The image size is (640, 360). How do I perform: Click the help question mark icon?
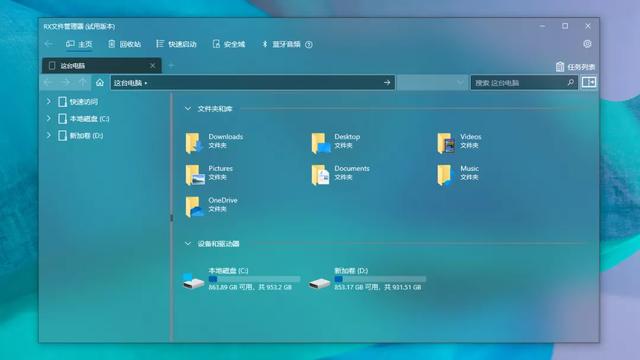point(309,44)
